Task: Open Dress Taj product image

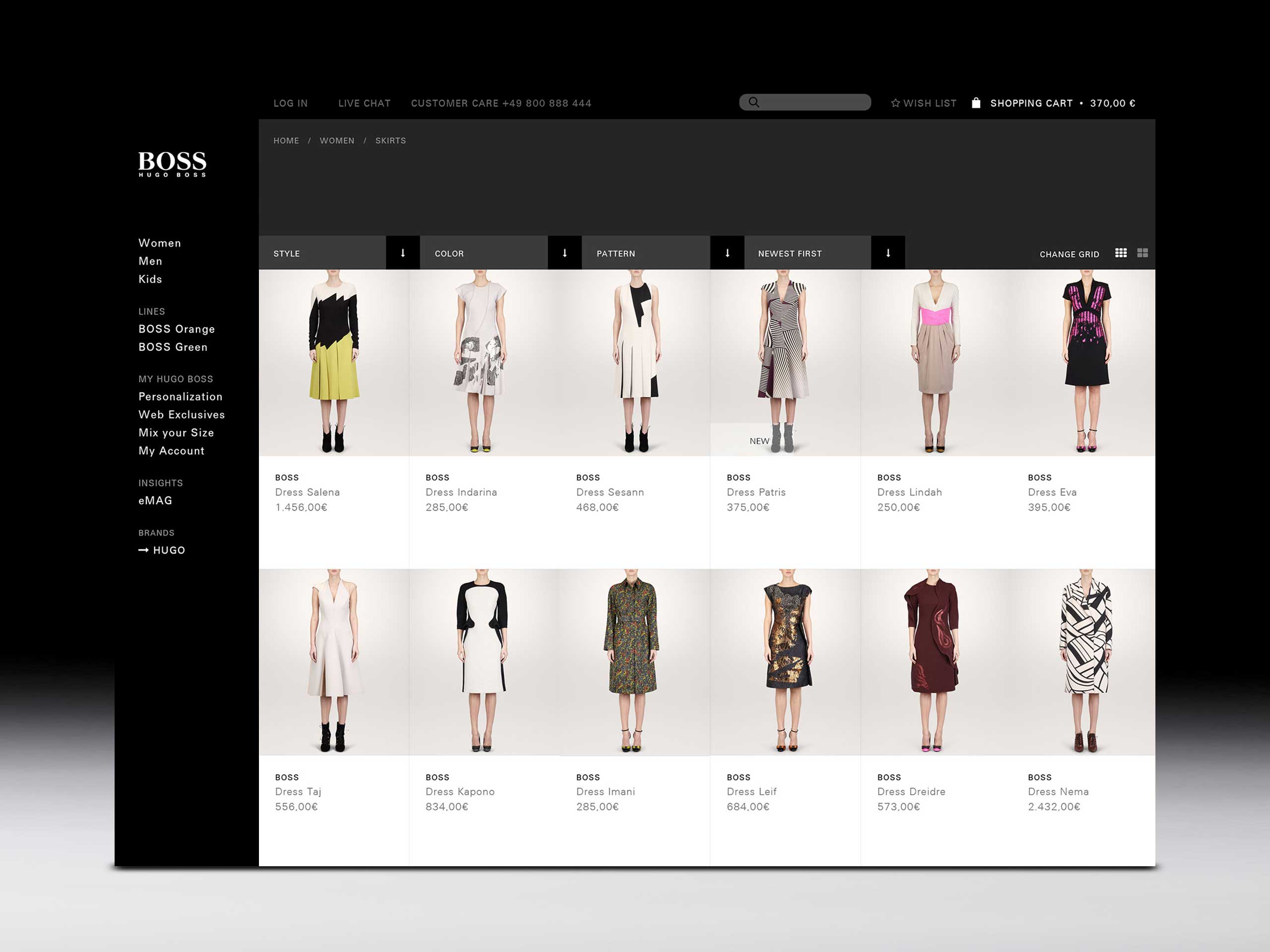Action: 333,662
